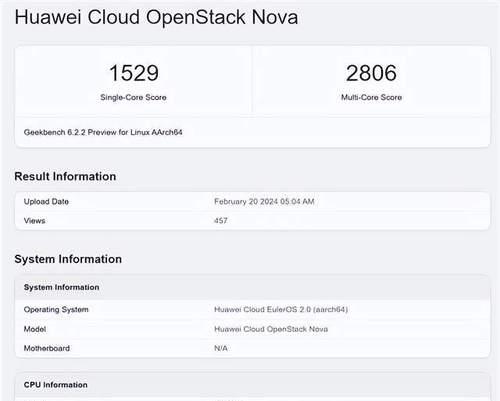Select the 457 views value
Viewport: 500px width, 401px height.
click(221, 221)
